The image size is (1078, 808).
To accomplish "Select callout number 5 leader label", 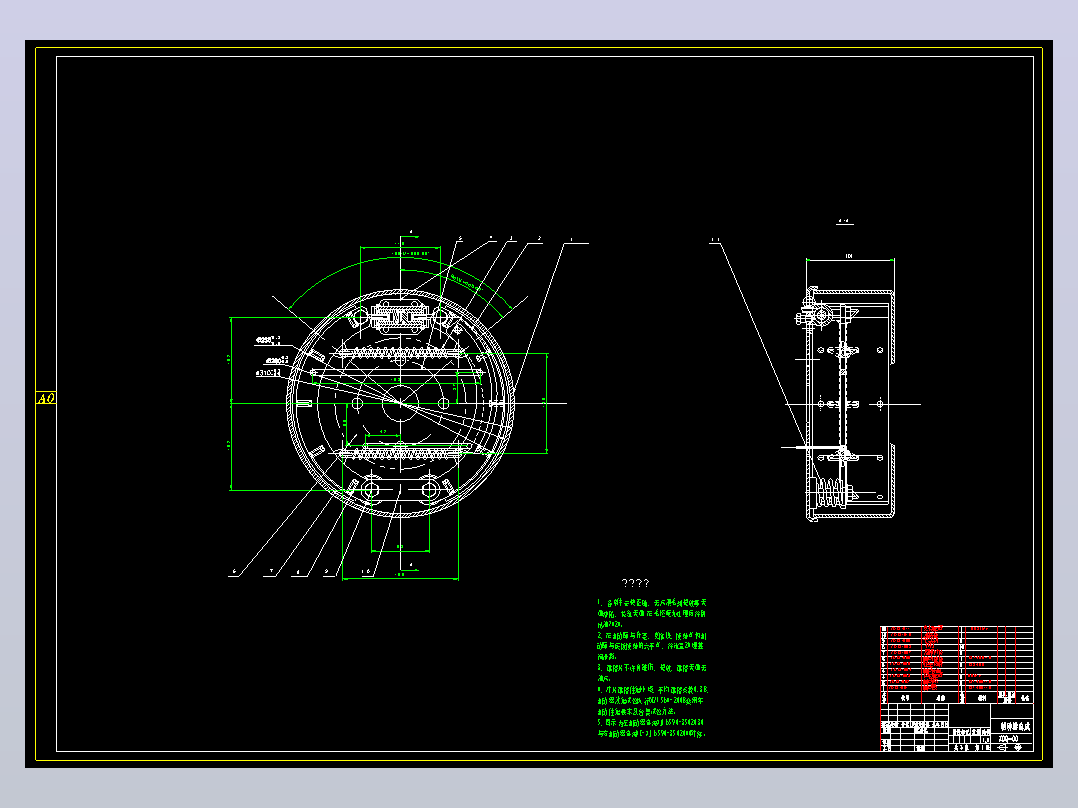I will pyautogui.click(x=460, y=239).
